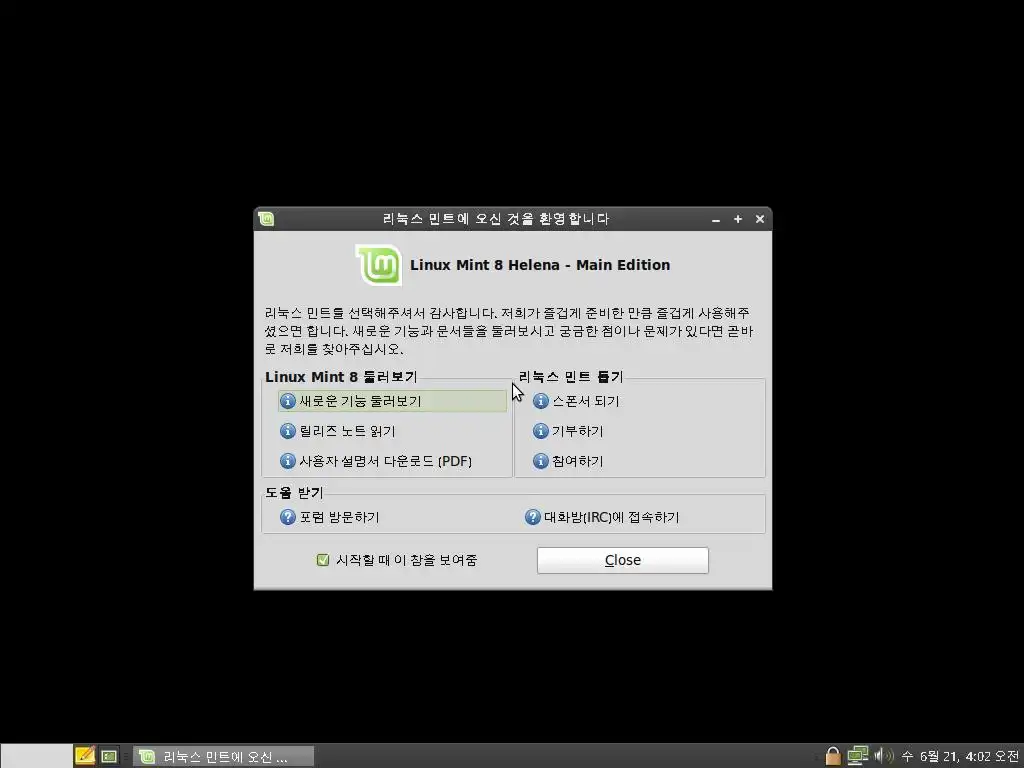Click the Mint icon in the title bar

[266, 219]
